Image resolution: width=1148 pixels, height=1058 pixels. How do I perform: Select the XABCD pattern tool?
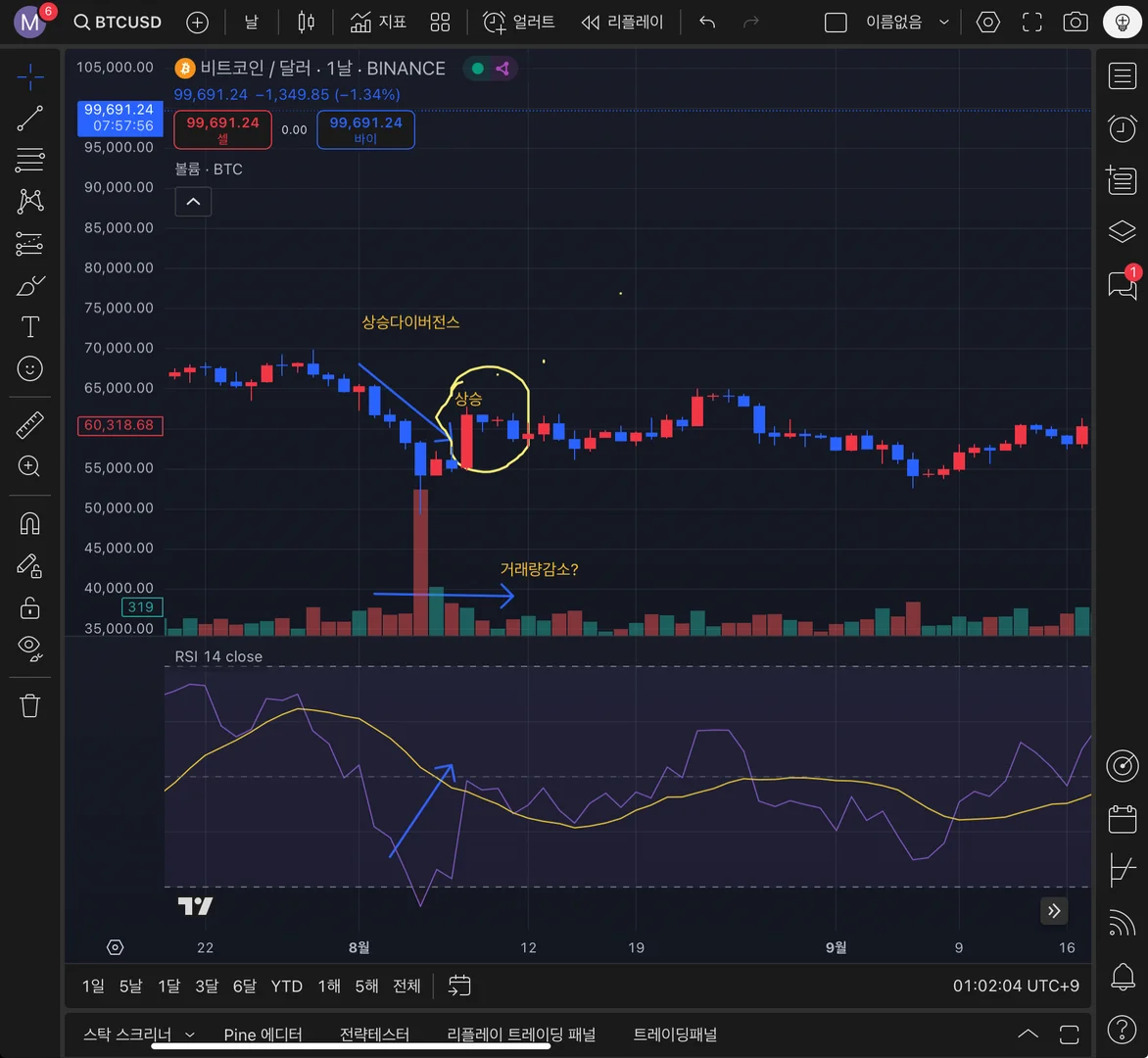tap(30, 202)
